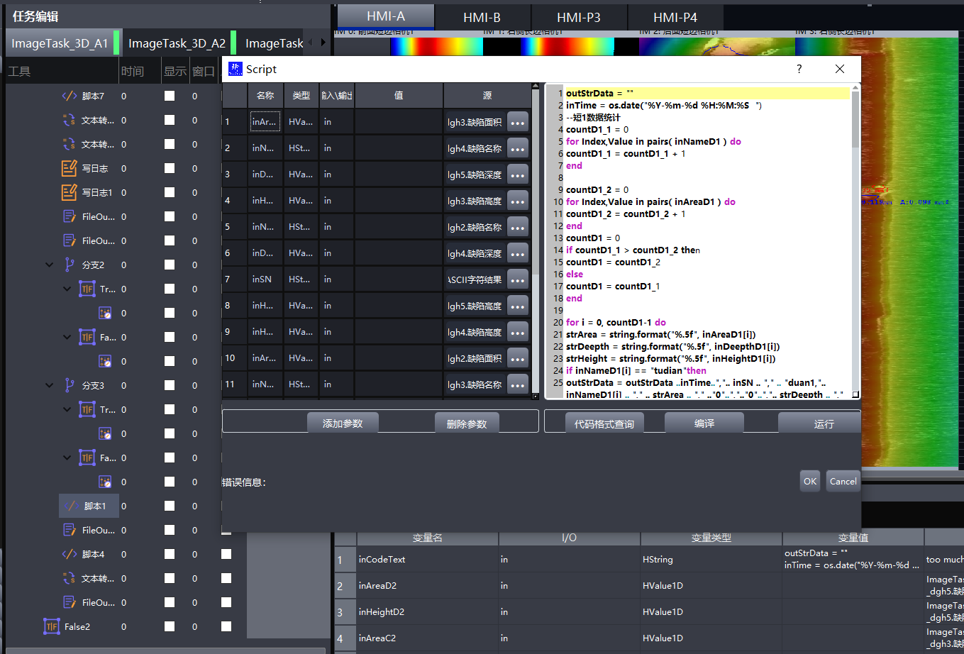This screenshot has height=654, width=964.
Task: Click the 脚本4 script icon
Action: (x=69, y=554)
